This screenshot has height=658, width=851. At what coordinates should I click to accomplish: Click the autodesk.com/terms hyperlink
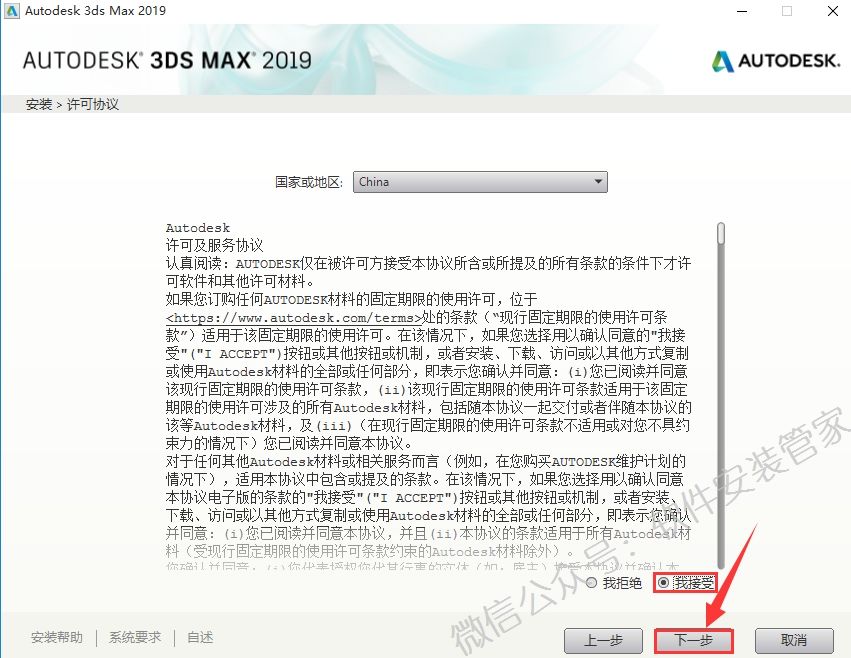[294, 318]
